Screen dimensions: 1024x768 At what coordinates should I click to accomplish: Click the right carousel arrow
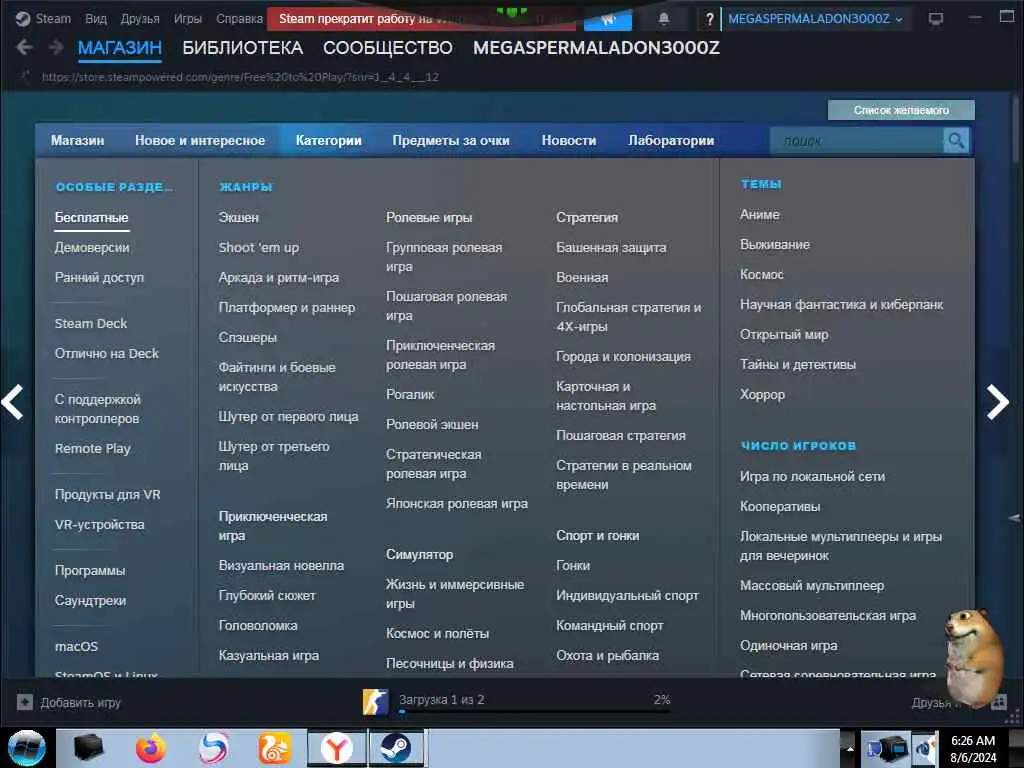[x=998, y=402]
